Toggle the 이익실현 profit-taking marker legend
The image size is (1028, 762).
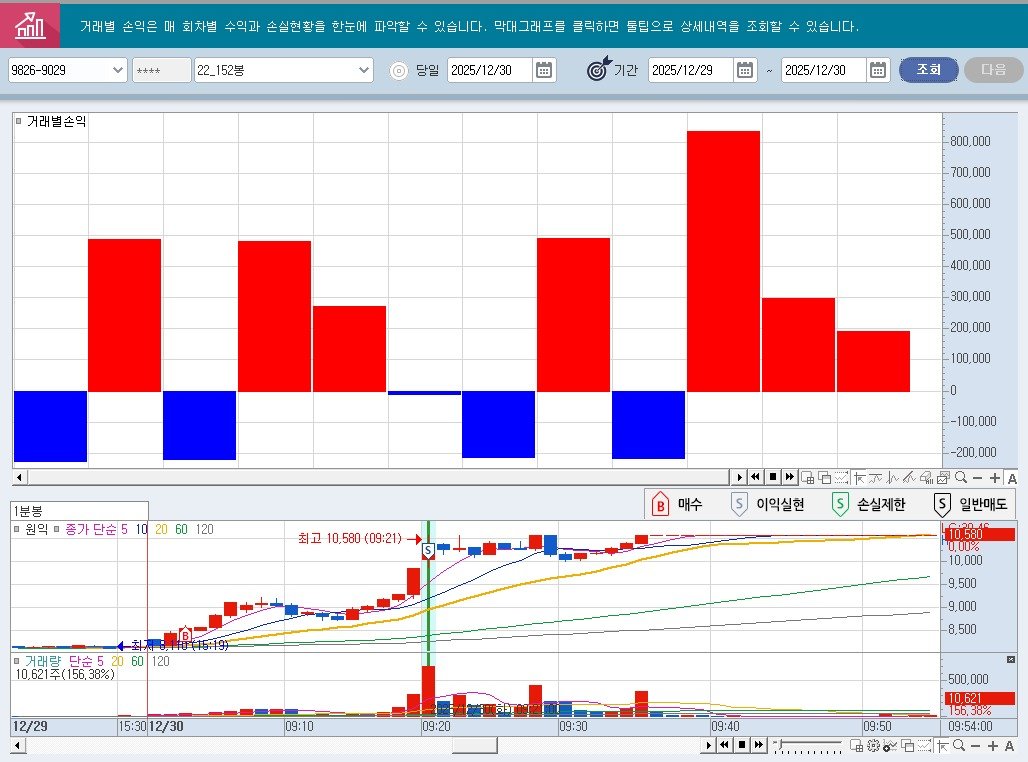tap(768, 505)
